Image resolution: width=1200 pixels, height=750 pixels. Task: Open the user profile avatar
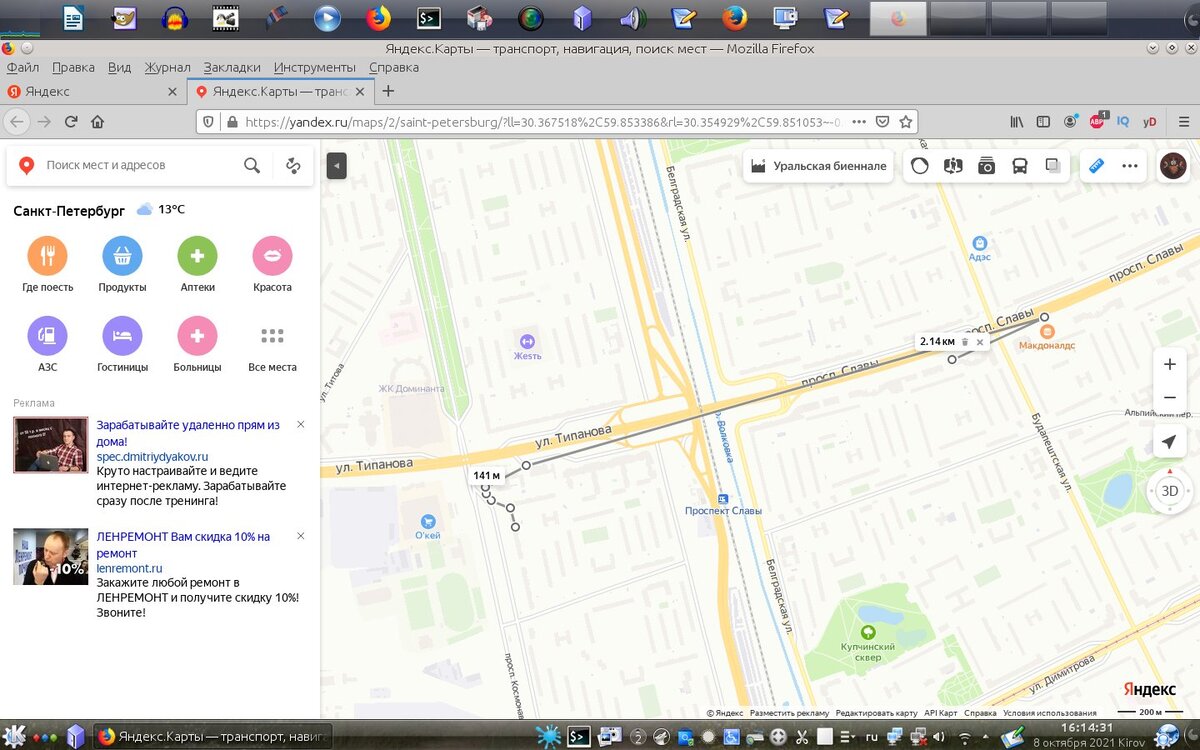[x=1173, y=166]
